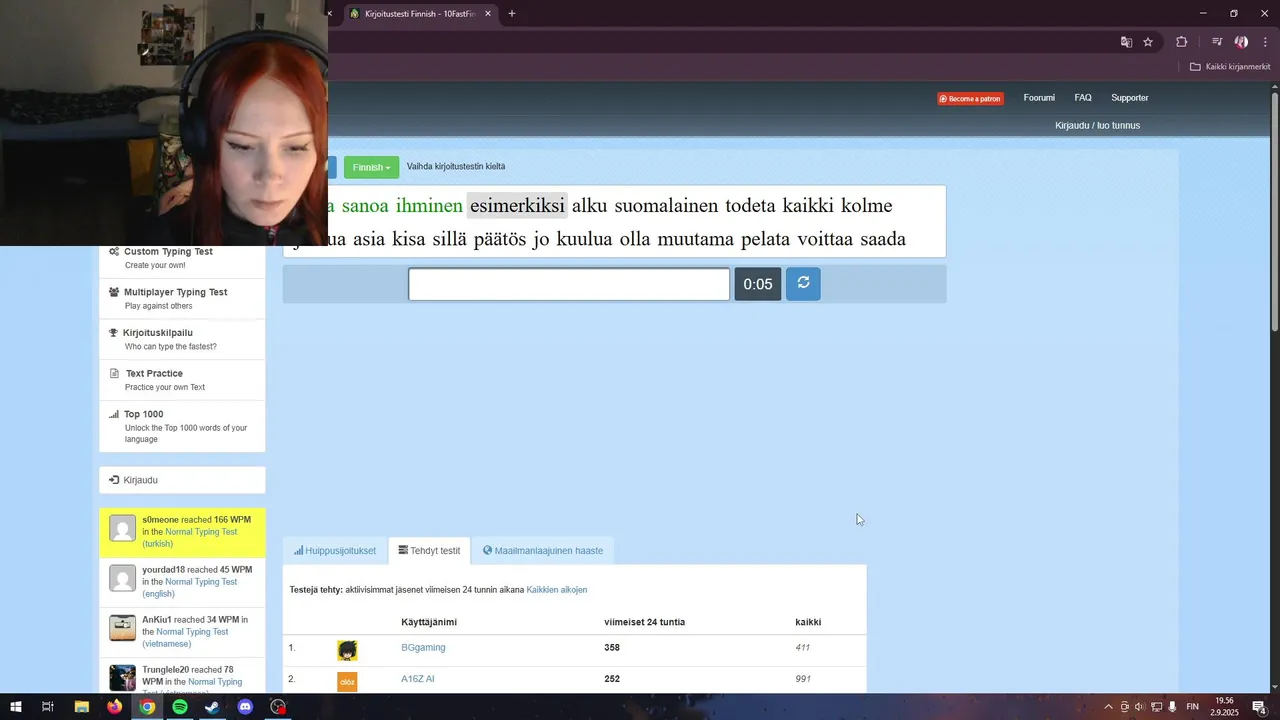This screenshot has width=1280, height=720.
Task: Click the highlighted word esimerkiksi
Action: (x=517, y=206)
